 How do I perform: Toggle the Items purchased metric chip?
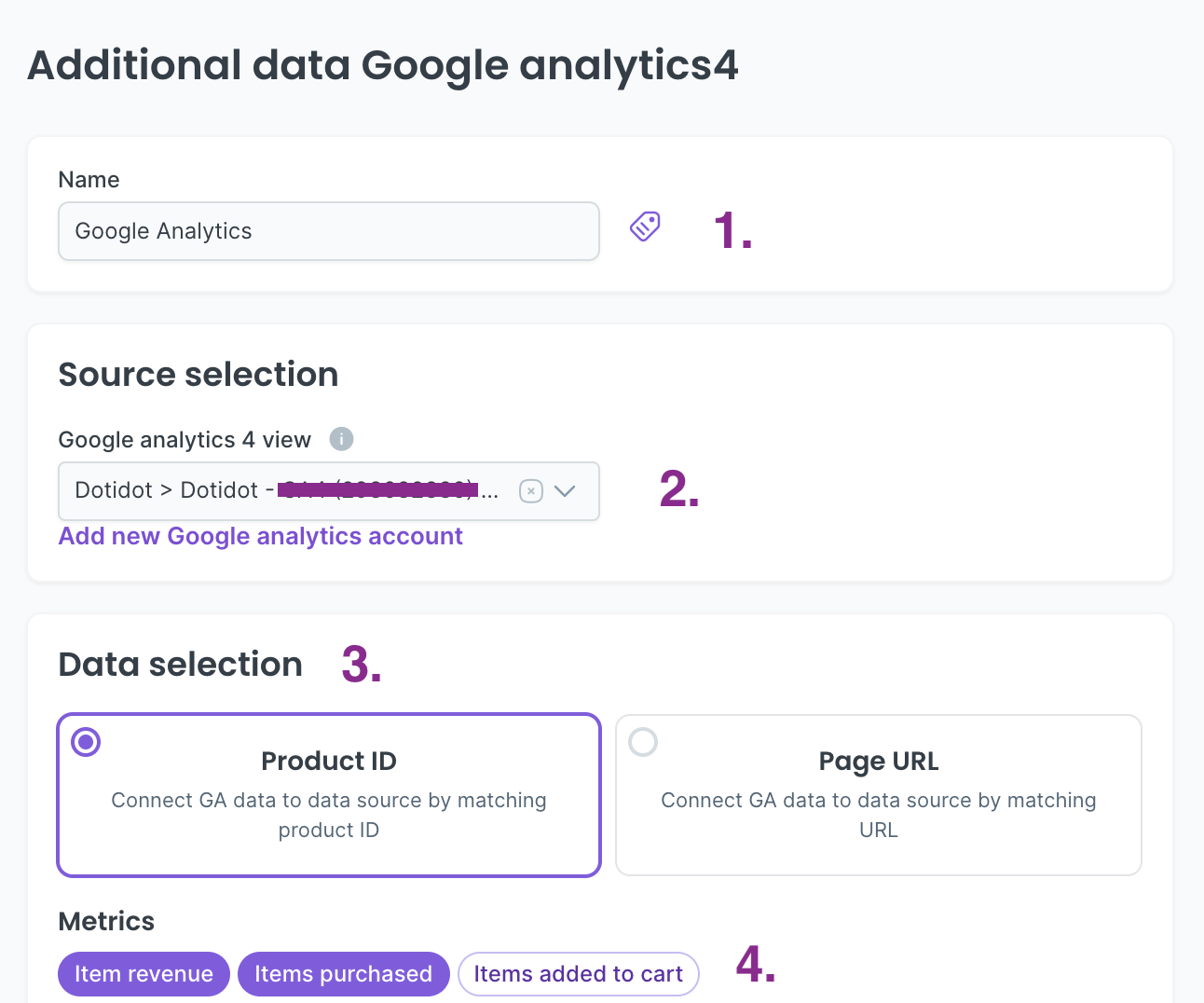click(344, 974)
